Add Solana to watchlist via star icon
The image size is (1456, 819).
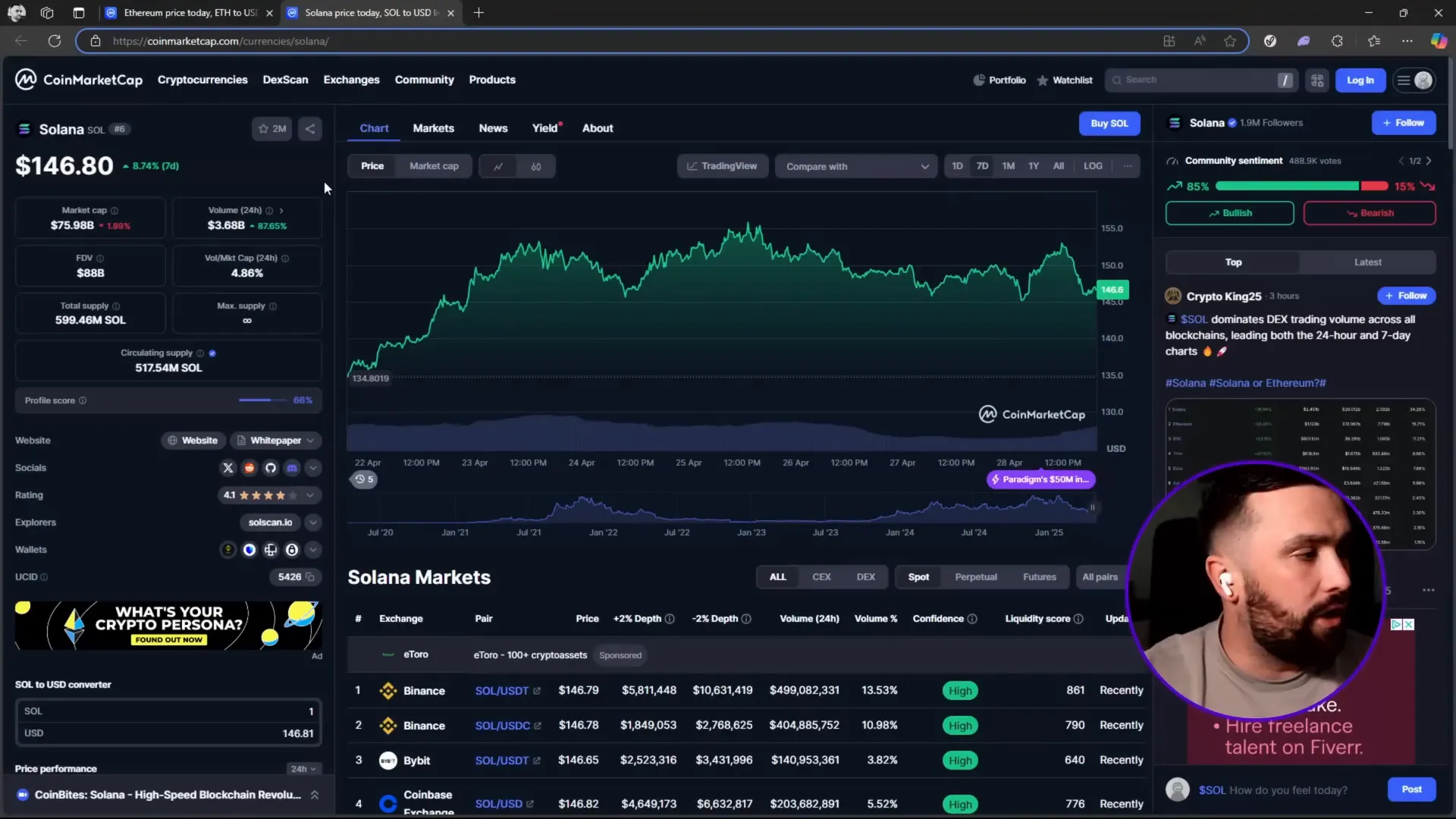click(x=271, y=129)
